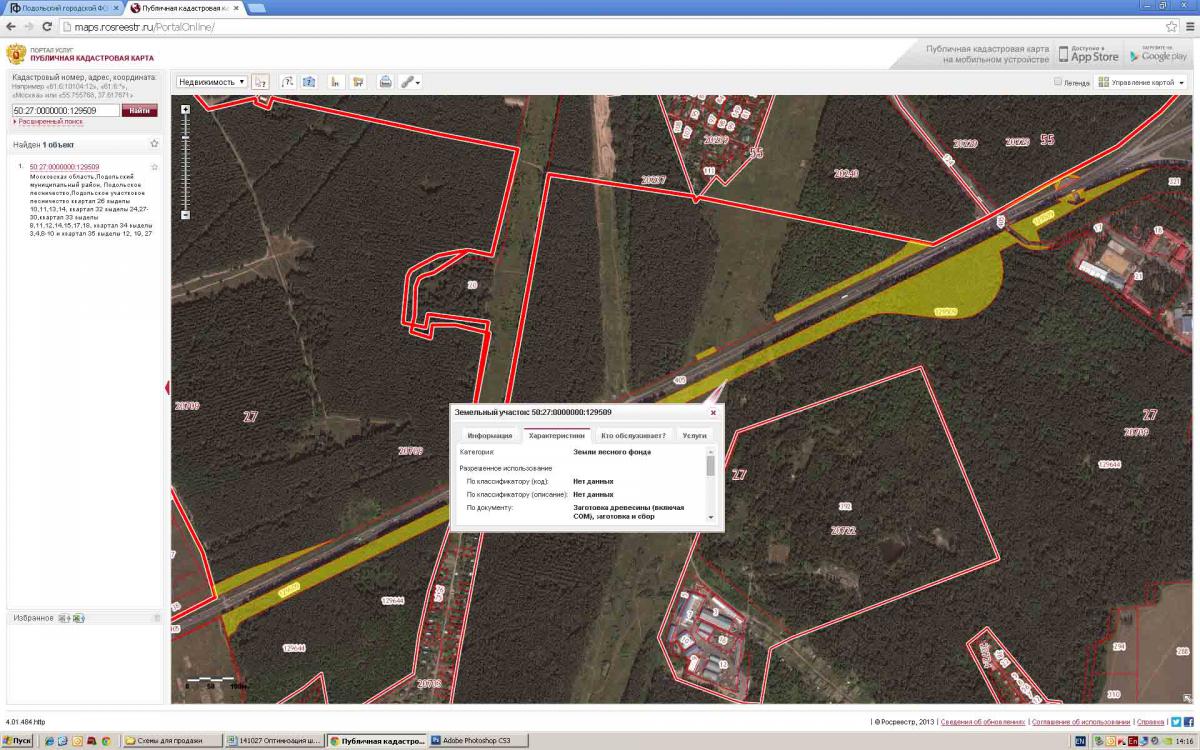Open the link tool dropdown arrow
Image resolution: width=1200 pixels, height=750 pixels.
tap(417, 83)
